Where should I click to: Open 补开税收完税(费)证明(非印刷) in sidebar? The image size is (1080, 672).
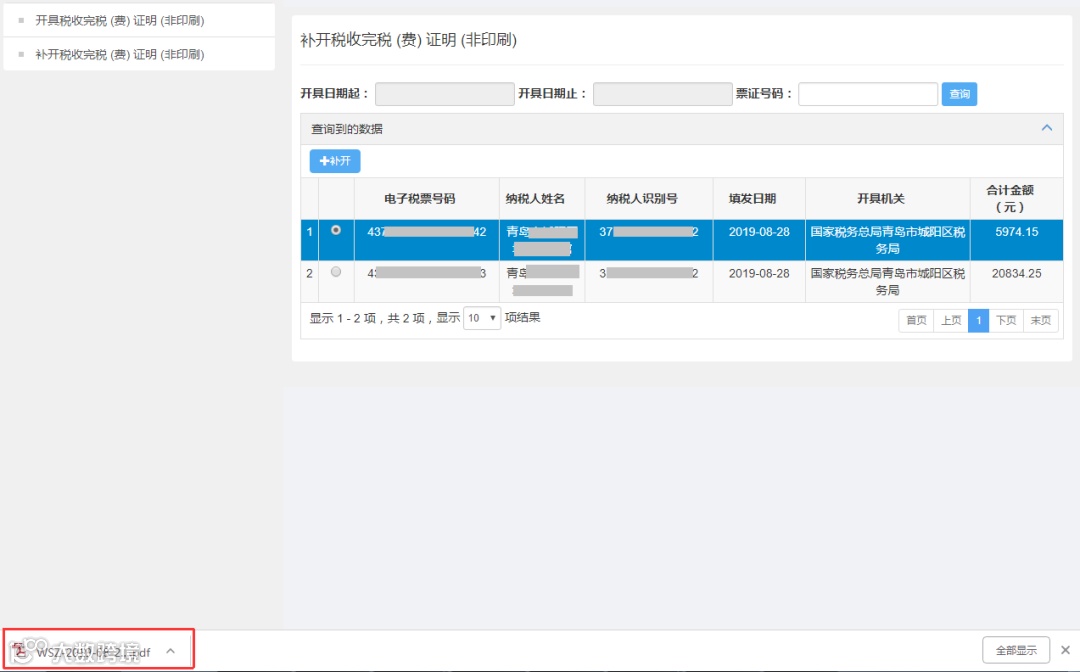coord(120,54)
